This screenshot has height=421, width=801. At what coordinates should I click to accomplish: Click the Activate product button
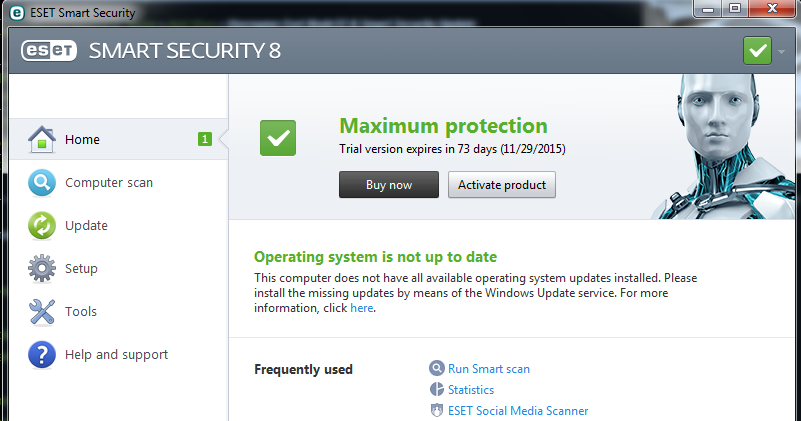coord(502,184)
